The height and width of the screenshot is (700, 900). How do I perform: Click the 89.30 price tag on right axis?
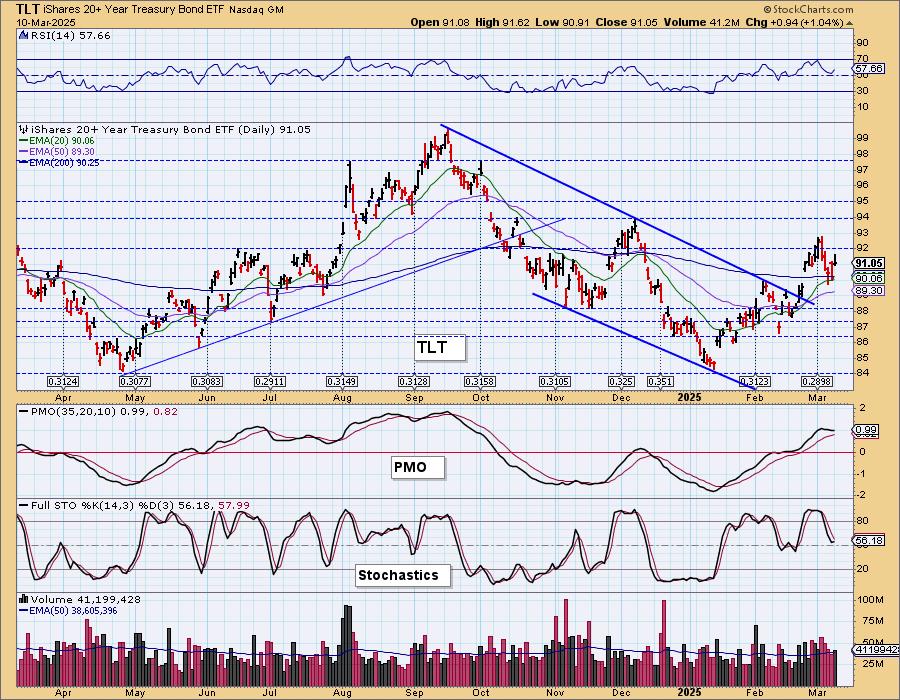[869, 291]
